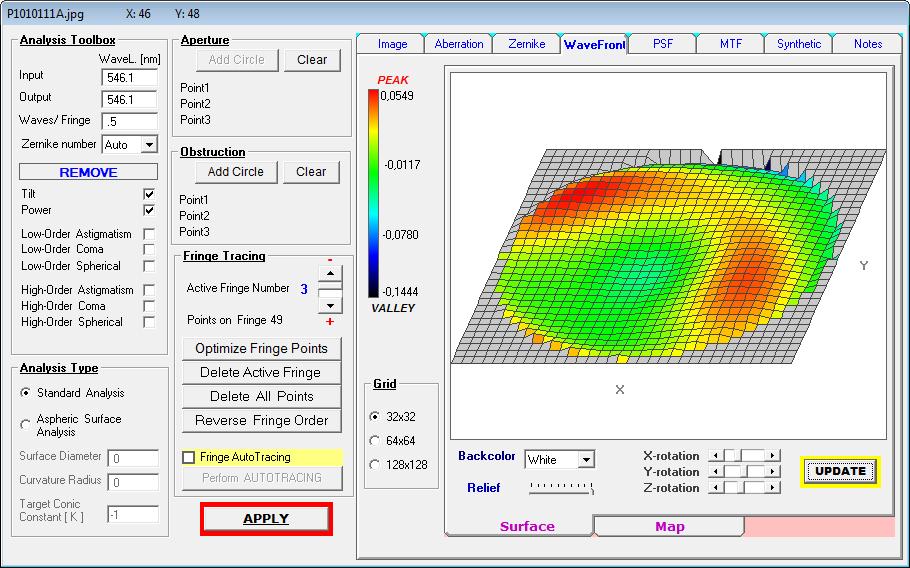Open the Zernike number dropdown

click(149, 144)
